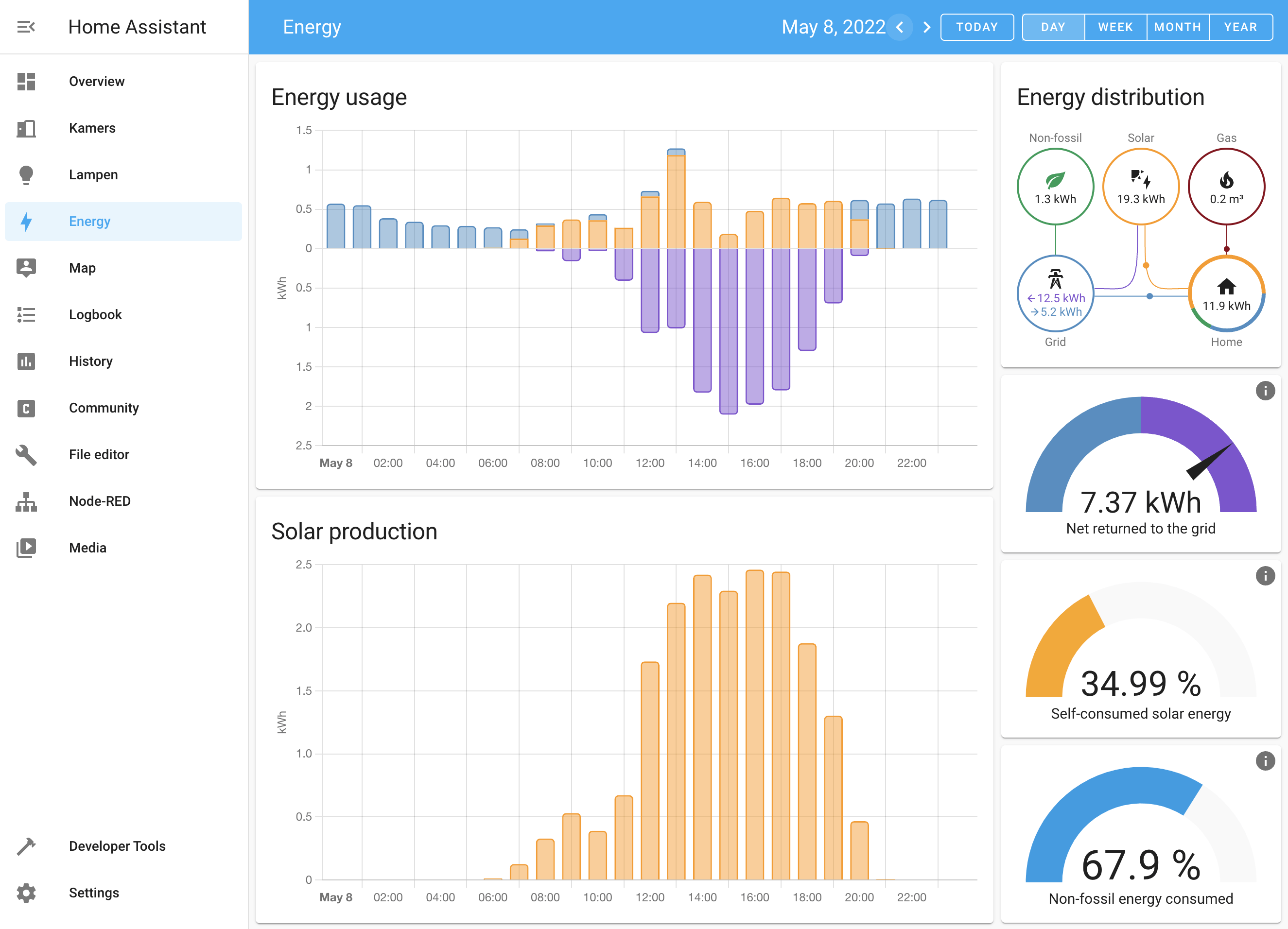Screen dimensions: 1288x929
Task: Show info for Net returned to the grid
Action: coord(1266,391)
